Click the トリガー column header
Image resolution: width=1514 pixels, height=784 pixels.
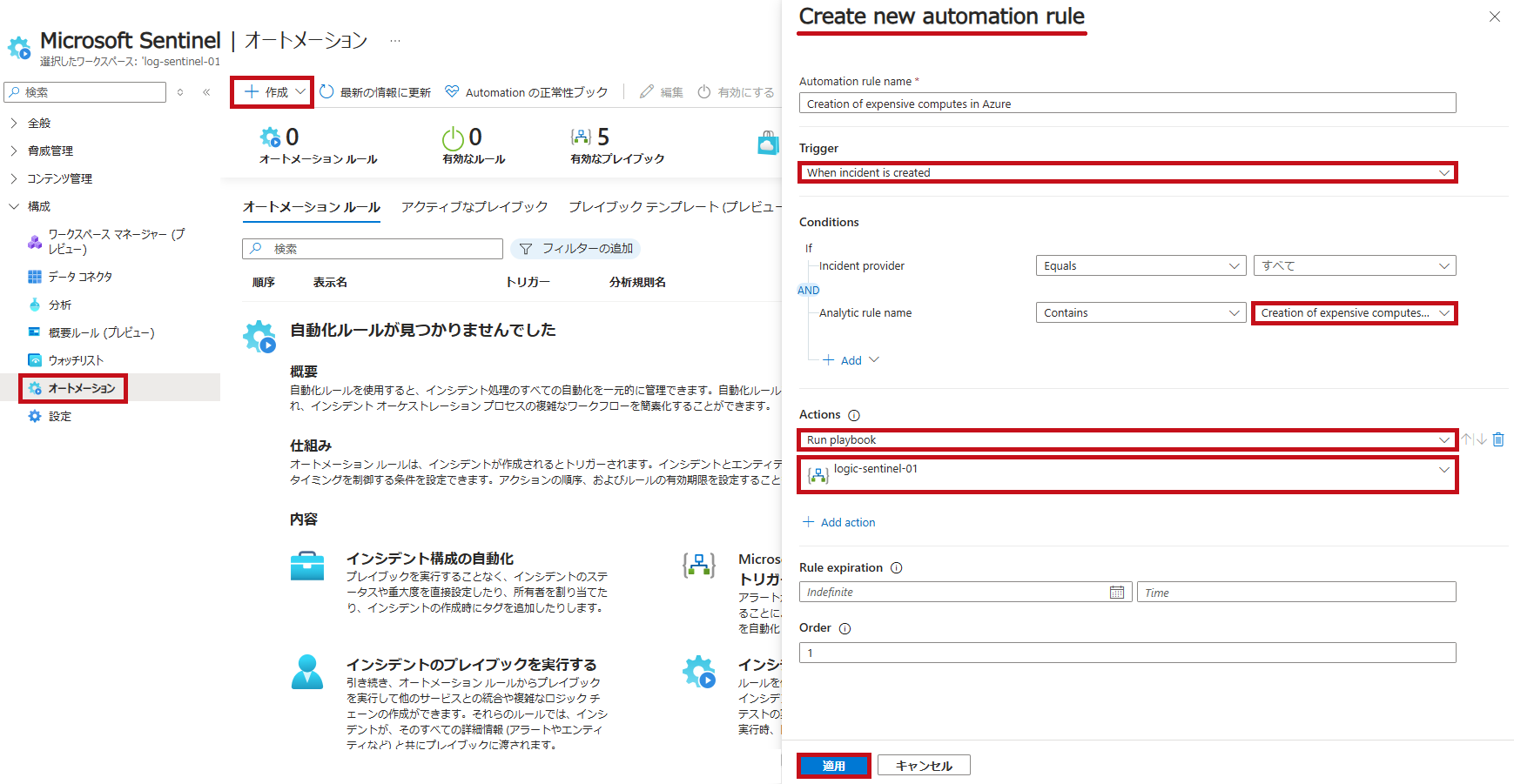pos(528,283)
